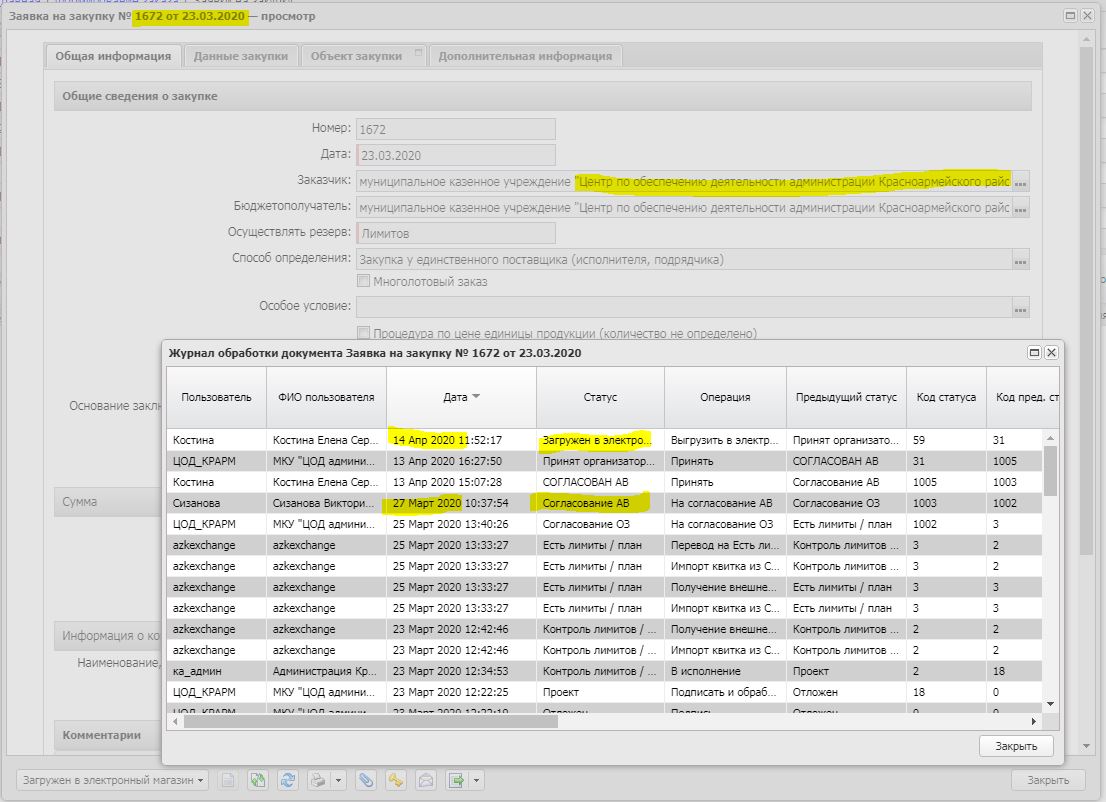1106x802 pixels.
Task: Click the envelope message icon
Action: [425, 780]
